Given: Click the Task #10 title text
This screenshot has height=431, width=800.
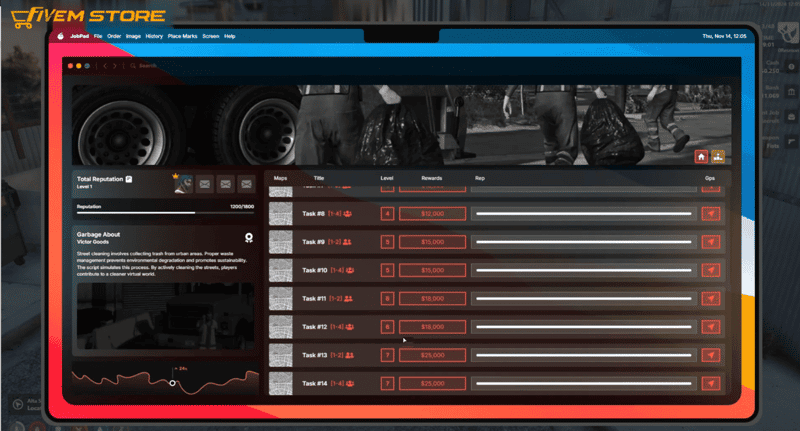Looking at the screenshot, I should pyautogui.click(x=314, y=270).
